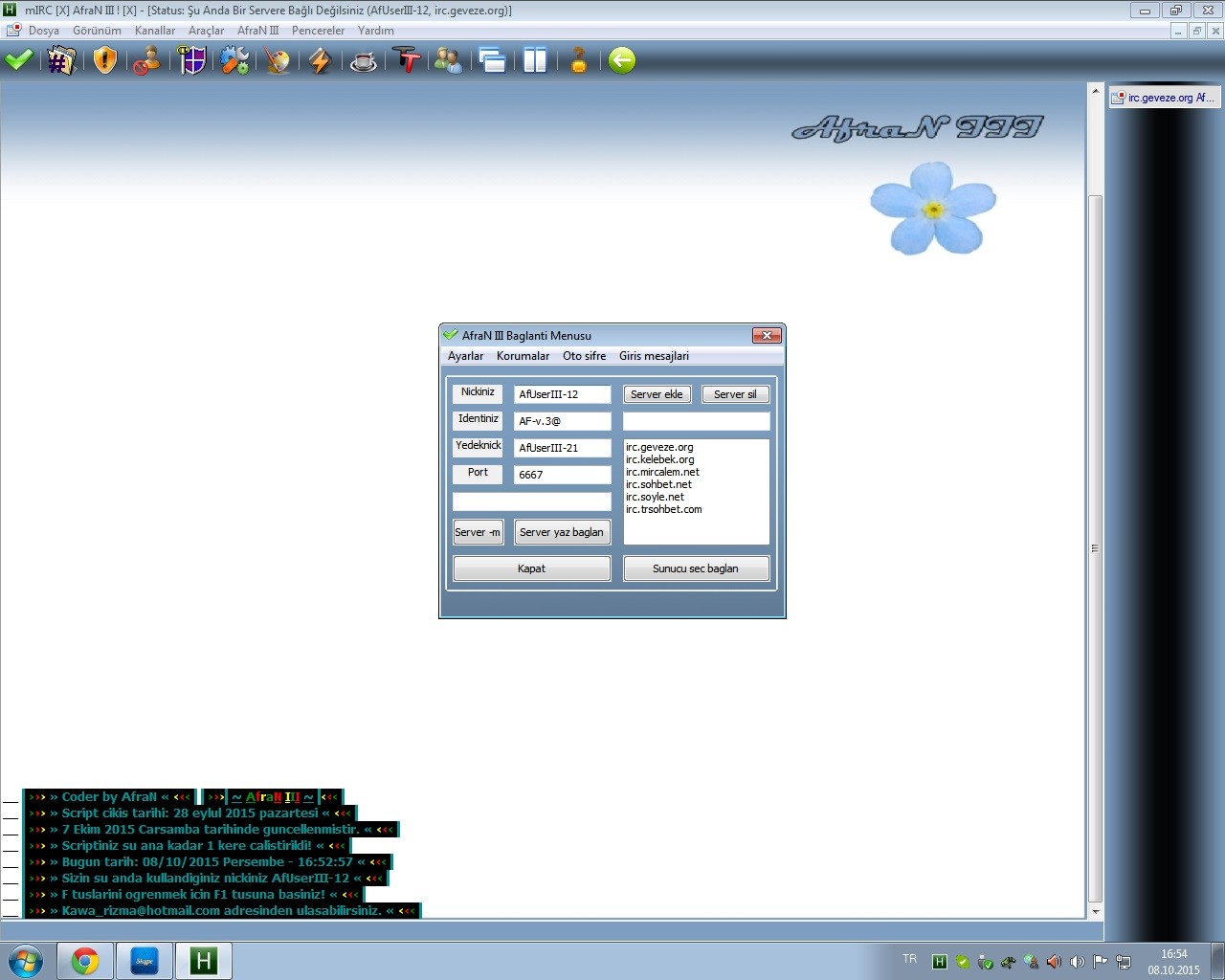The width and height of the screenshot is (1225, 980).
Task: Click the white speaker volume tray icon
Action: point(1077,962)
